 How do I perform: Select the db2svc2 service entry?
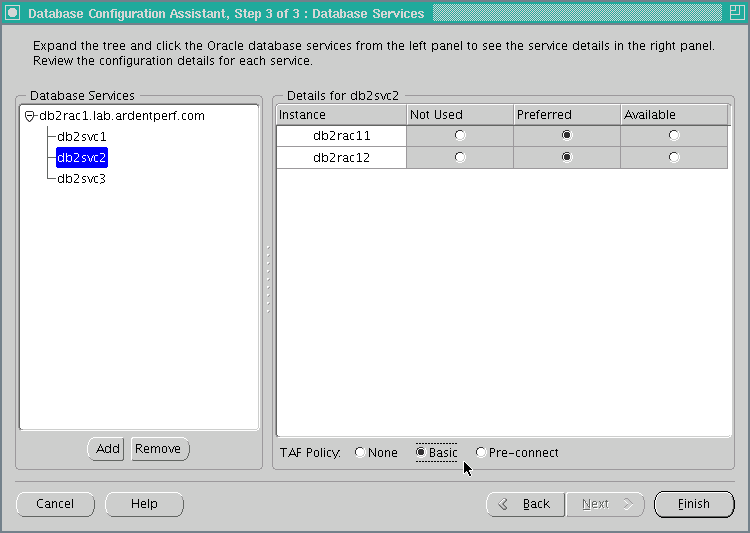coord(81,157)
